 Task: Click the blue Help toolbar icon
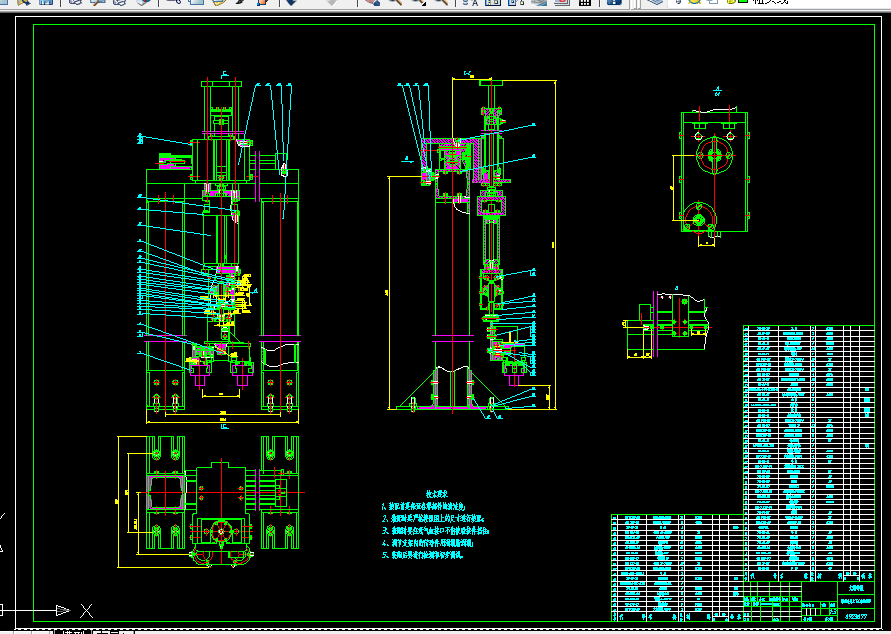click(x=614, y=2)
